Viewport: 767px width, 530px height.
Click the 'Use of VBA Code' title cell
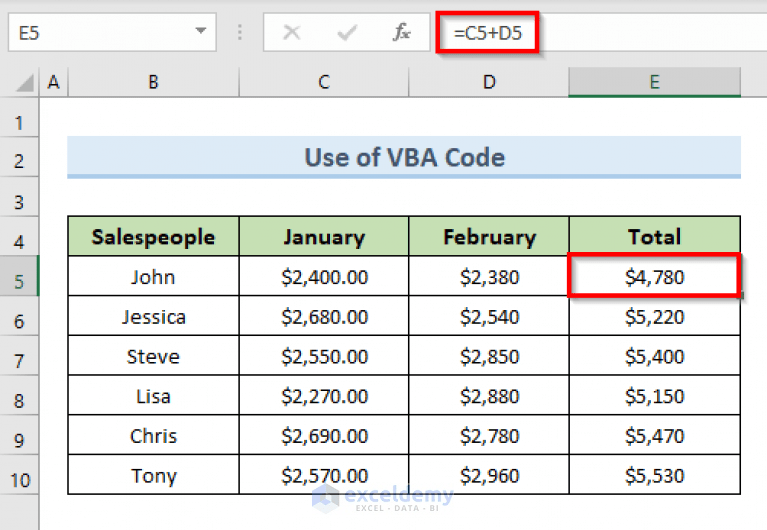404,157
